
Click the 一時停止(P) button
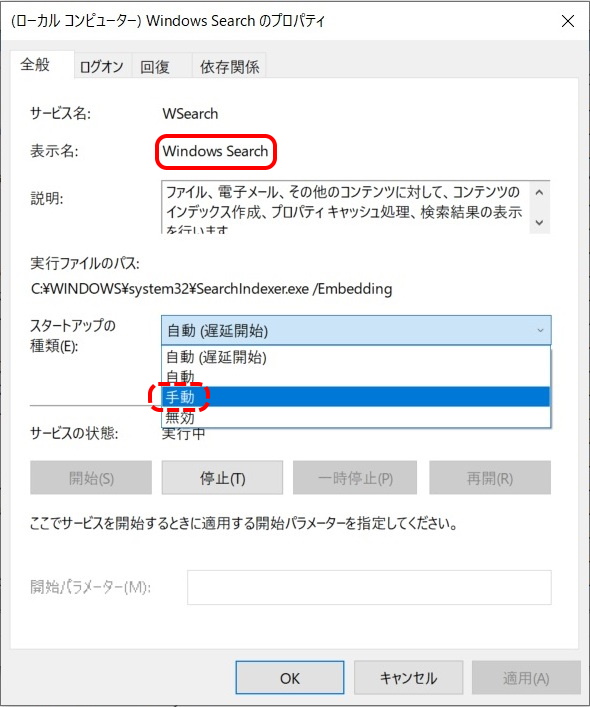pos(355,477)
